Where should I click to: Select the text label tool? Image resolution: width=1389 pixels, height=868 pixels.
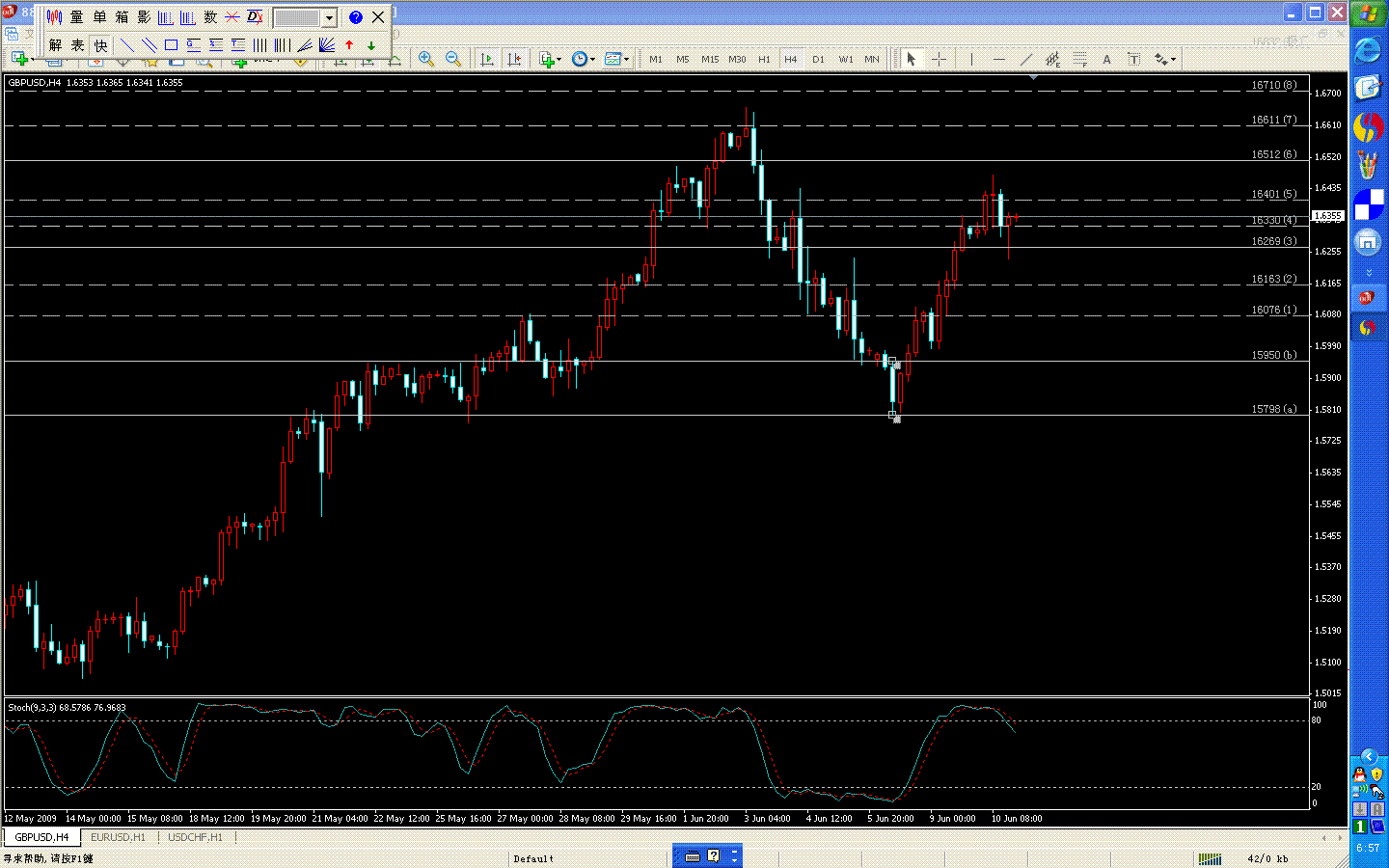(x=1133, y=59)
